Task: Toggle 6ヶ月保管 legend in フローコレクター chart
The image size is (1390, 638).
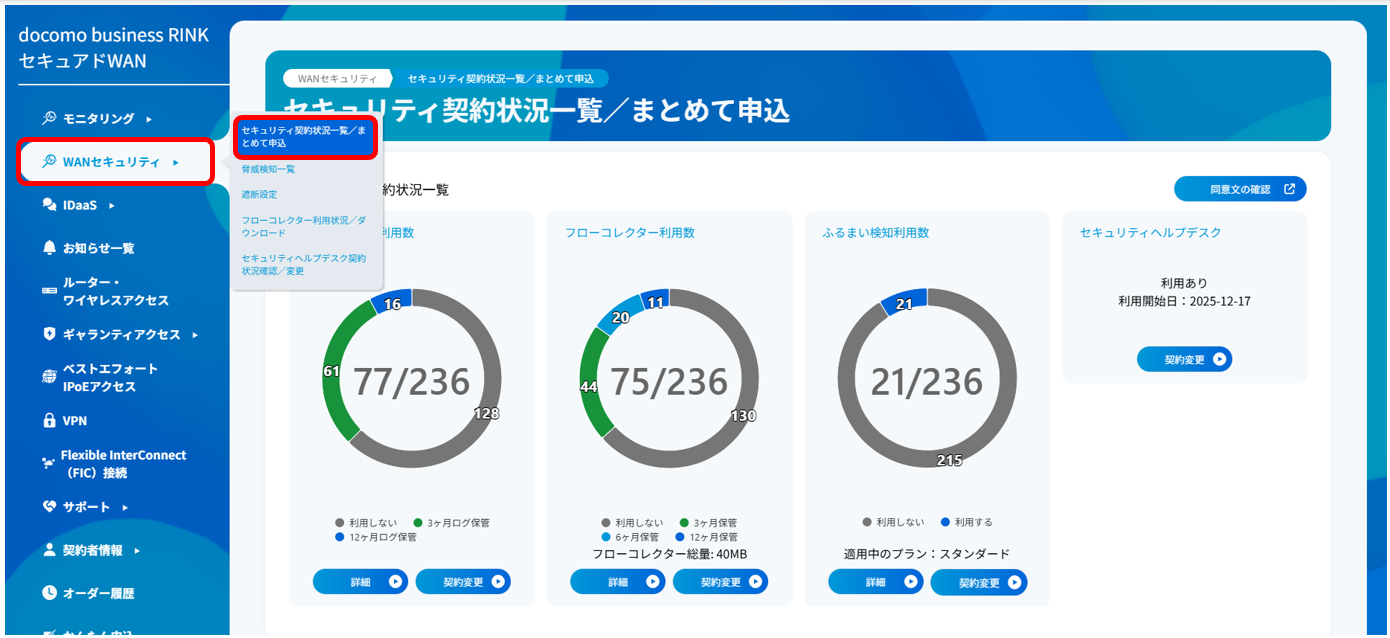Action: (x=629, y=537)
